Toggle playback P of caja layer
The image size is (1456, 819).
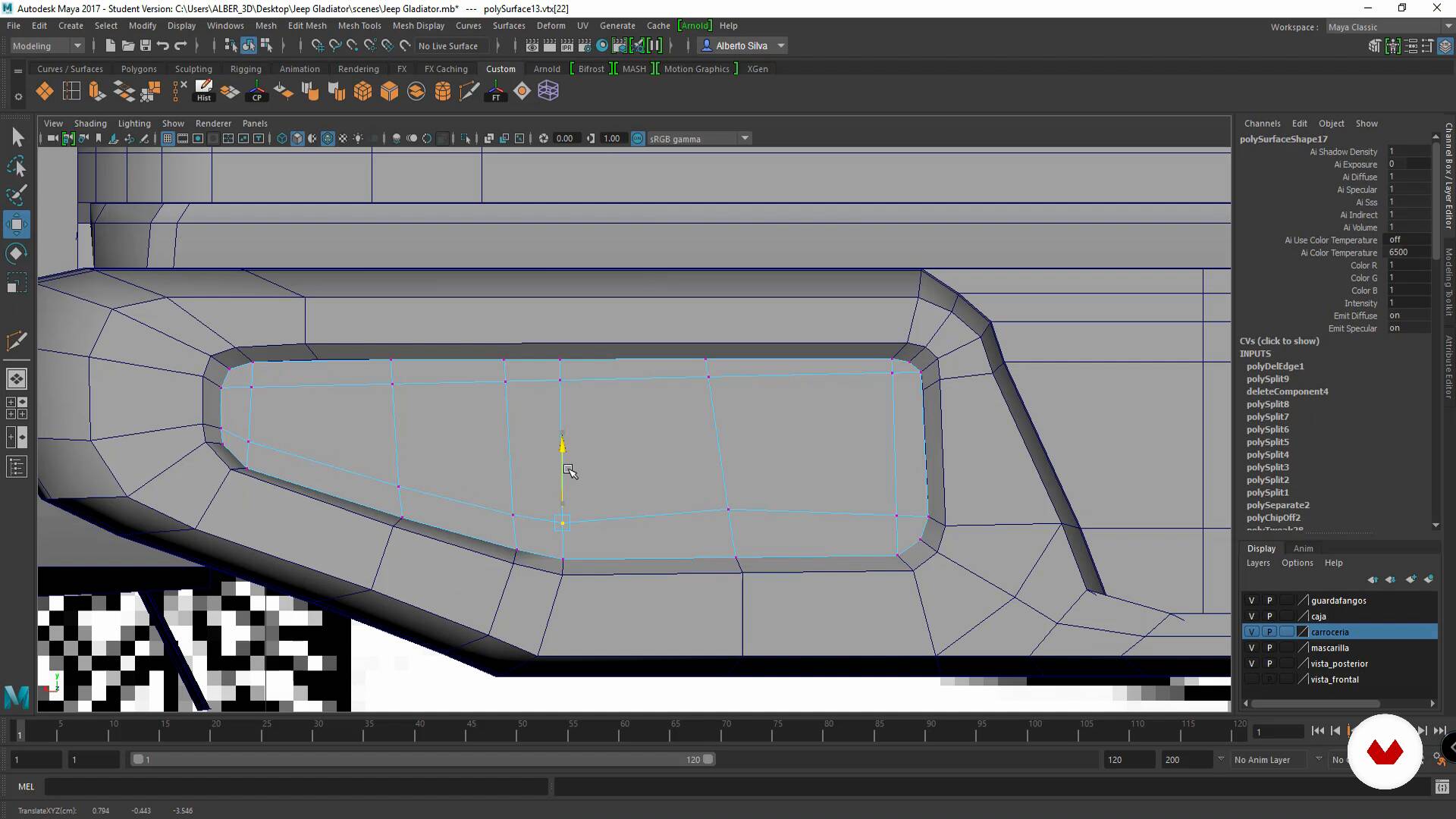(1269, 617)
